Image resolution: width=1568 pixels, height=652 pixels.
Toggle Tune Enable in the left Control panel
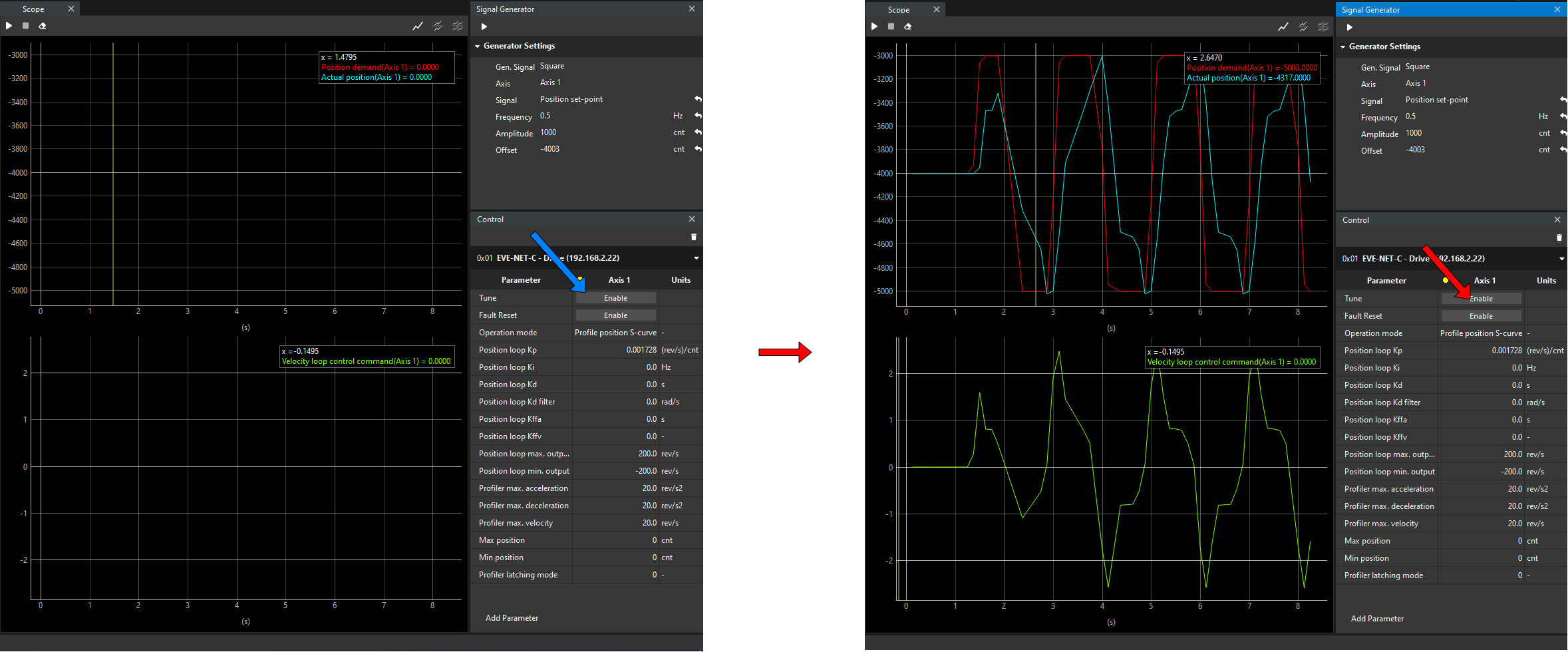[615, 298]
